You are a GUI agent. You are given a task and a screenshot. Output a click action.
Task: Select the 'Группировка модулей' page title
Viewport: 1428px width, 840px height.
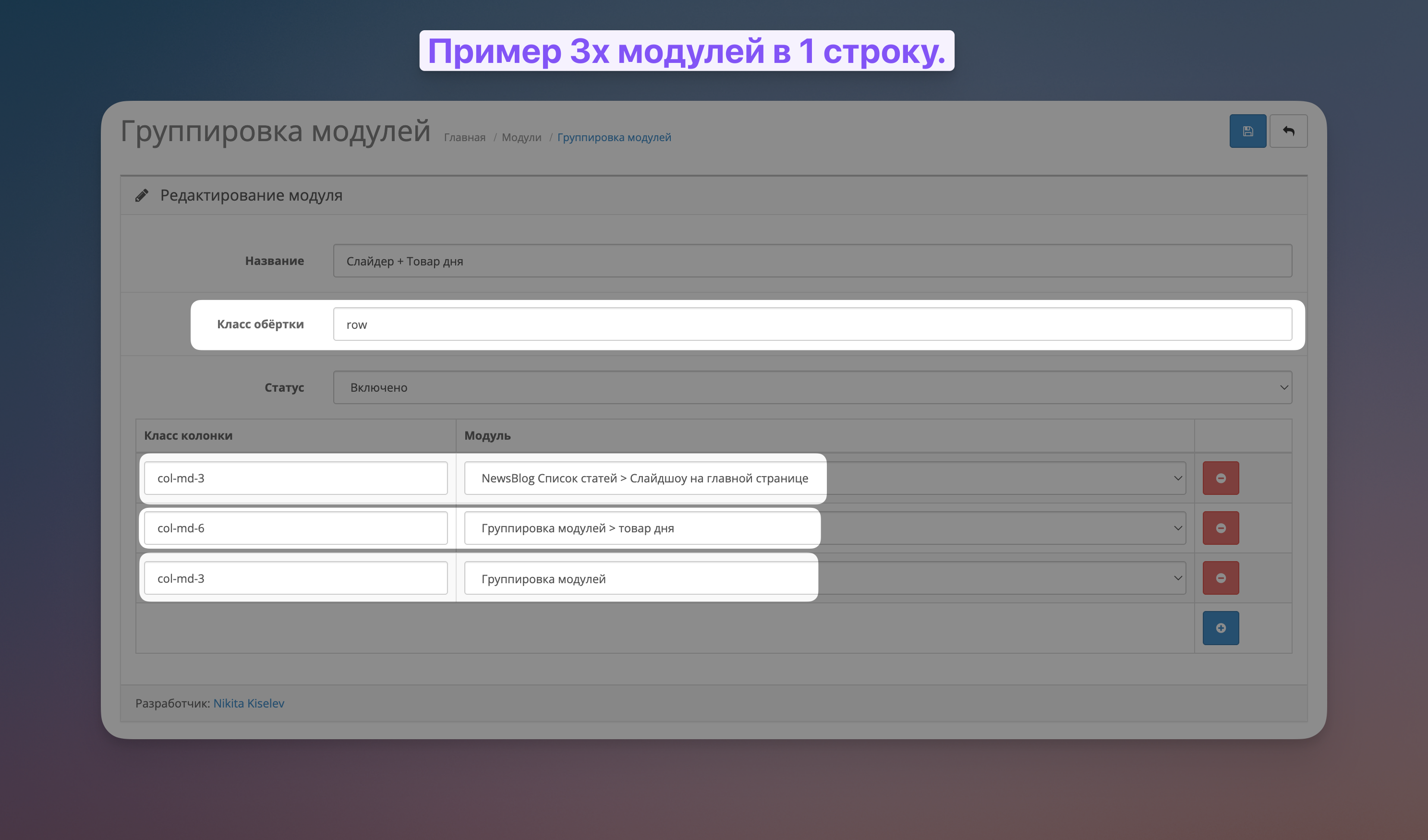tap(276, 131)
